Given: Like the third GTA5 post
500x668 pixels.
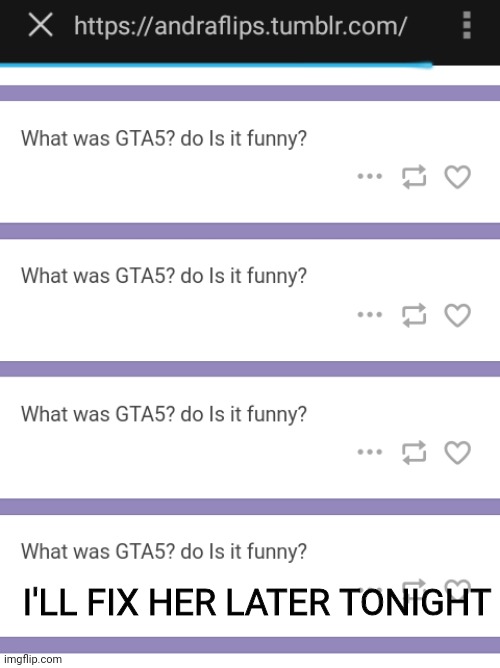Looking at the screenshot, I should click(457, 452).
